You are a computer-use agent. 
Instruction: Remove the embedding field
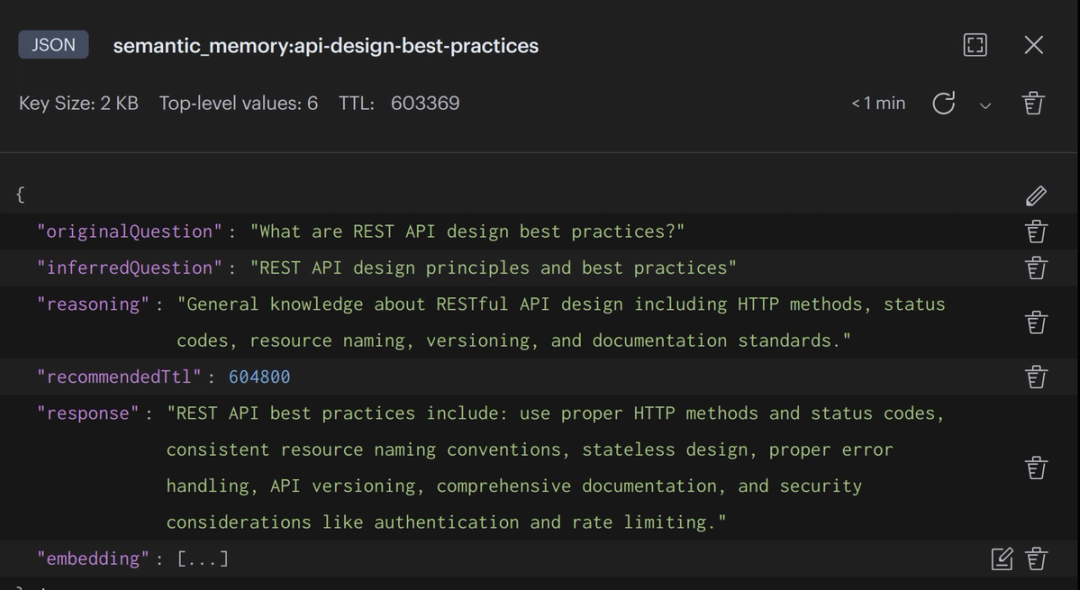[1036, 558]
